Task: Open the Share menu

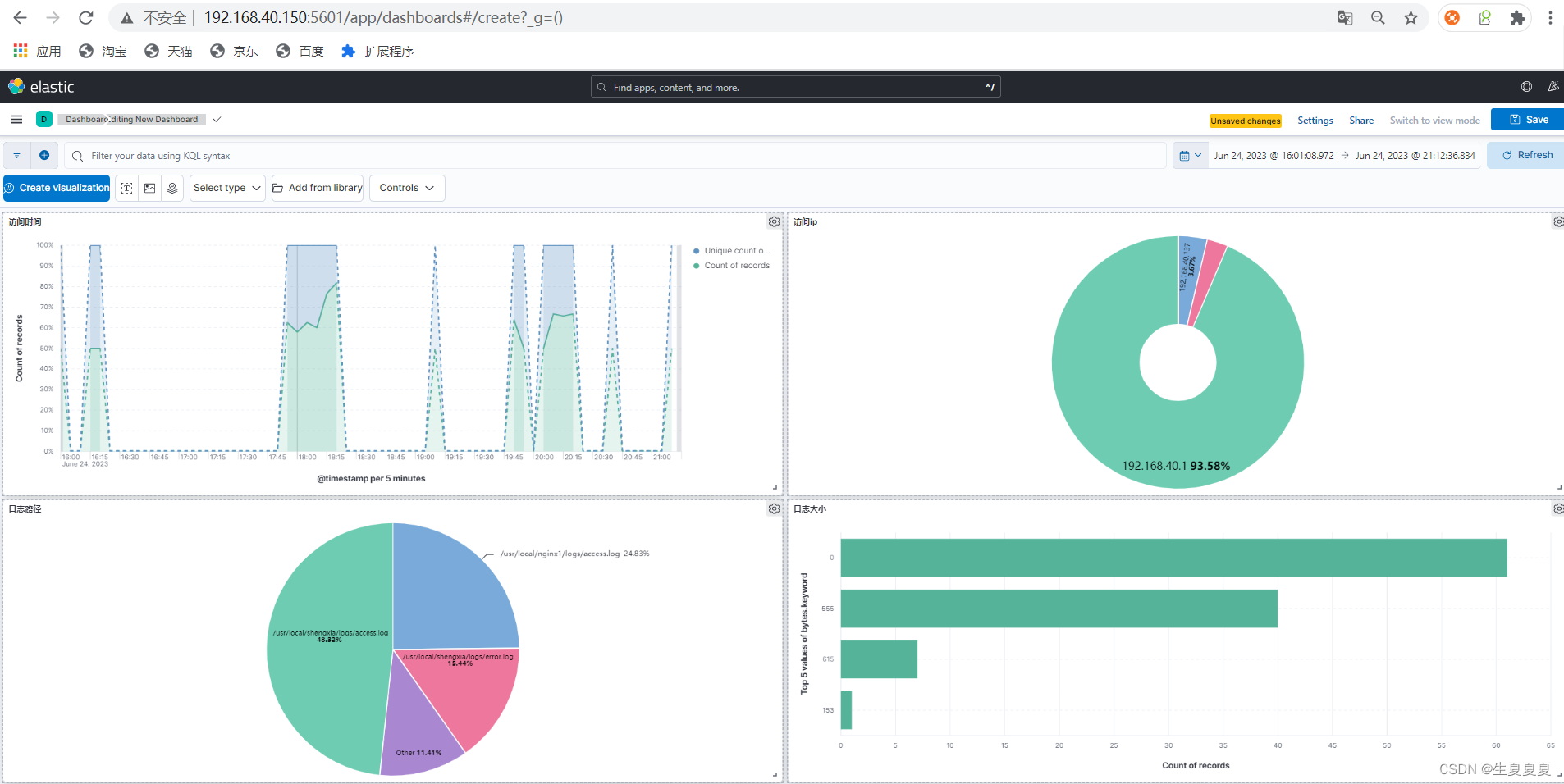Action: (x=1361, y=121)
